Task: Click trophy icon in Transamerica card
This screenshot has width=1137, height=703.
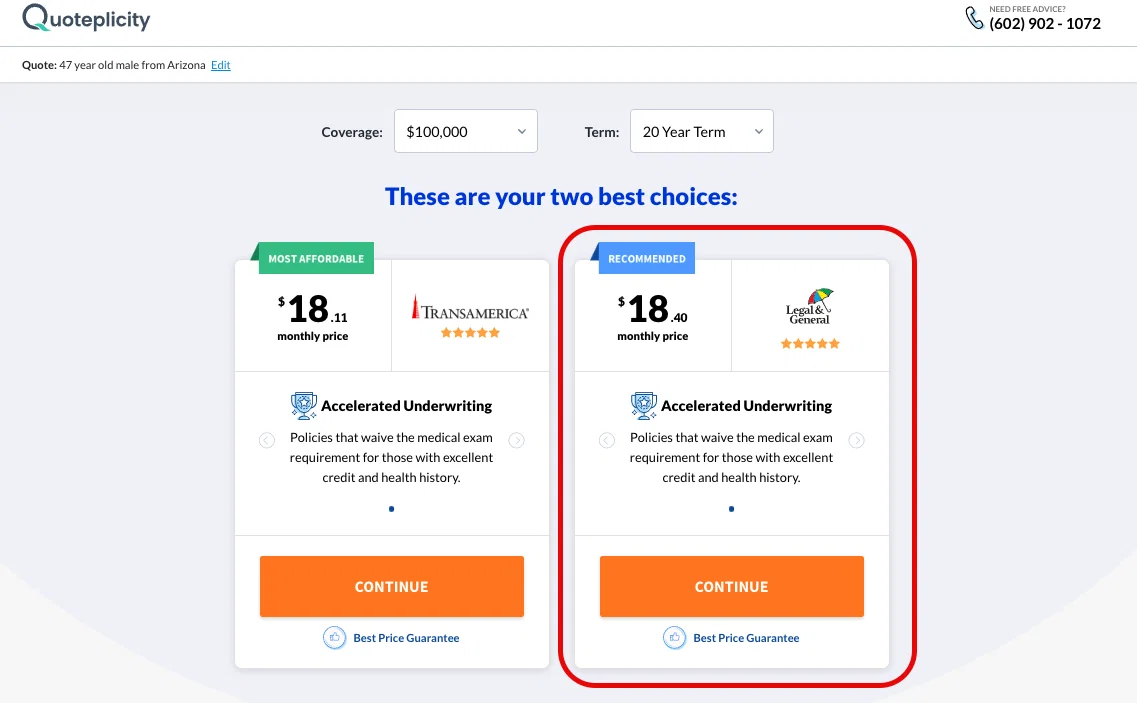Action: 304,406
